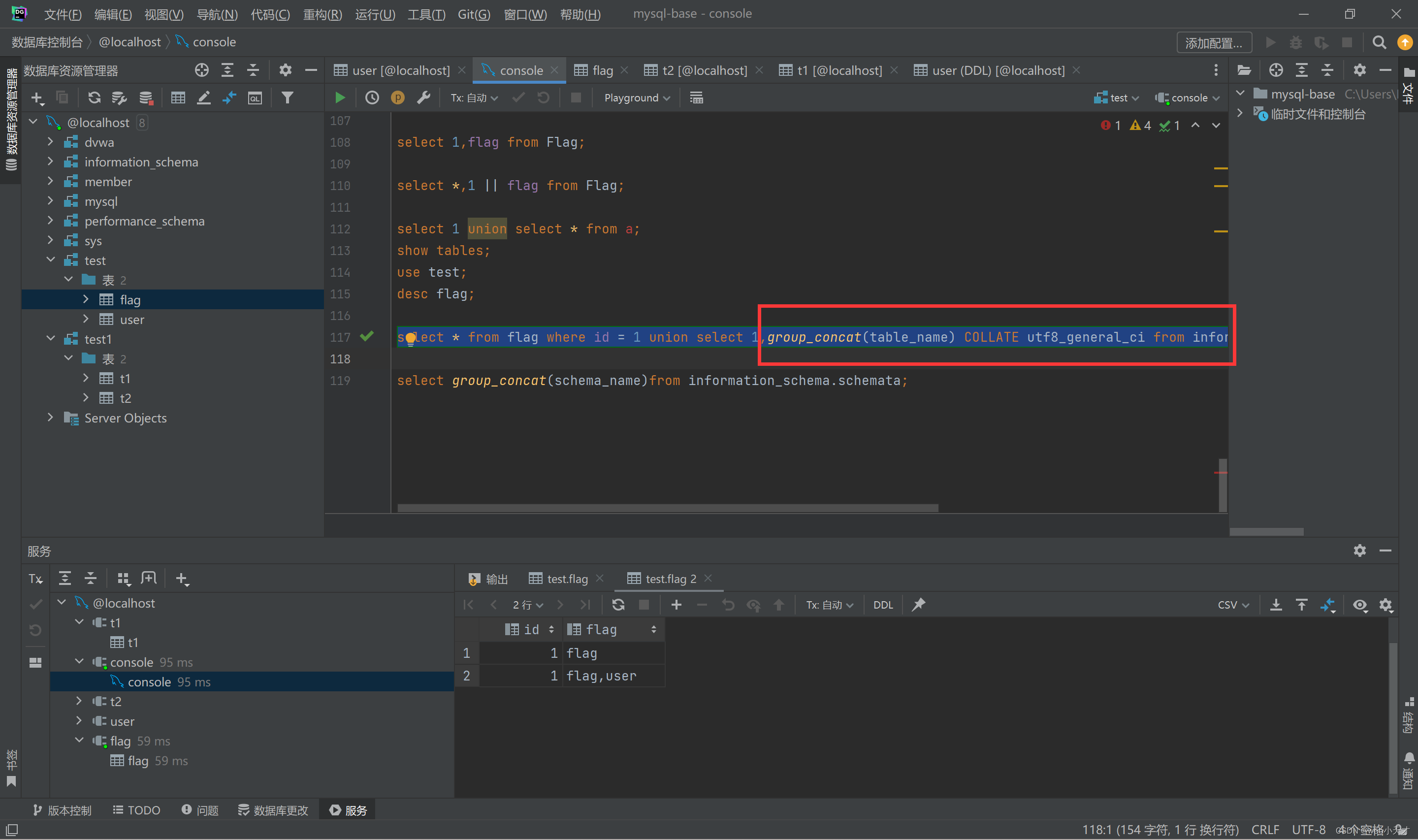Viewport: 1418px width, 840px height.
Task: Toggle the id column sort arrows
Action: coord(551,629)
